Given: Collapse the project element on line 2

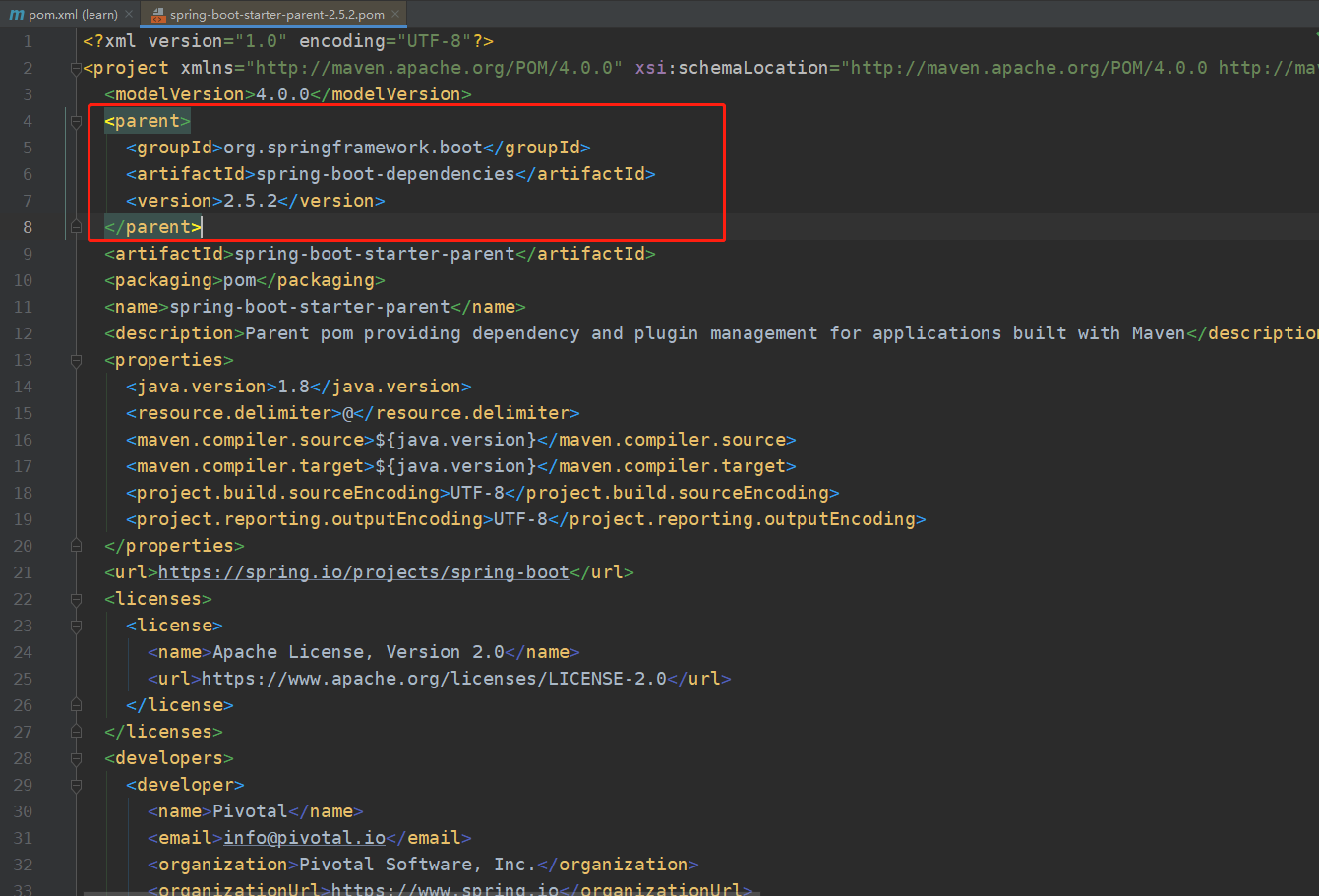Looking at the screenshot, I should [x=76, y=68].
